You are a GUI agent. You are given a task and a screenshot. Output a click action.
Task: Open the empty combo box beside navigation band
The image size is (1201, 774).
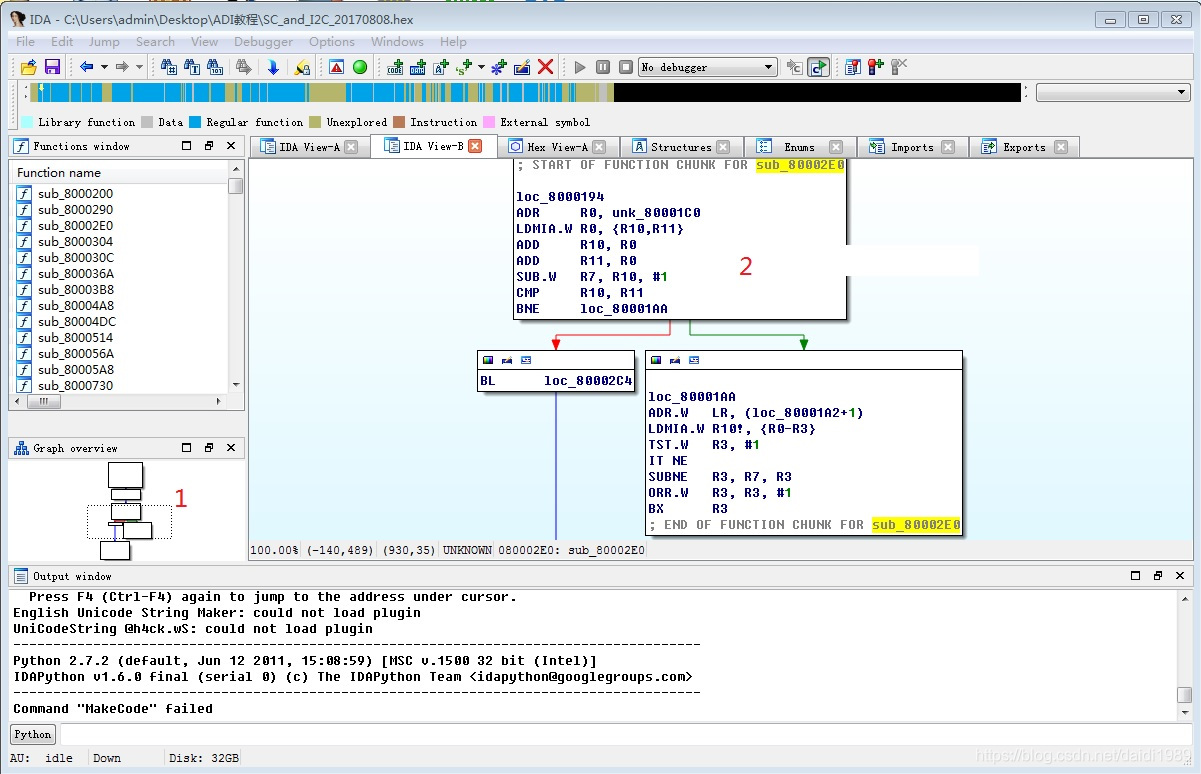tap(1111, 93)
